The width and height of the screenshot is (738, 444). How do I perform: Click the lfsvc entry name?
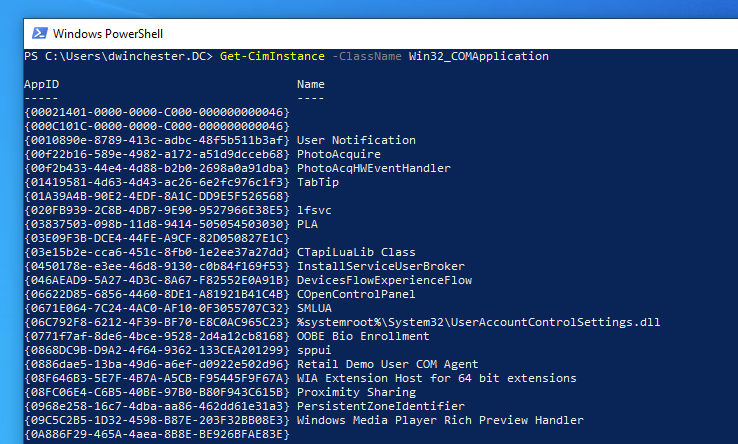(314, 210)
